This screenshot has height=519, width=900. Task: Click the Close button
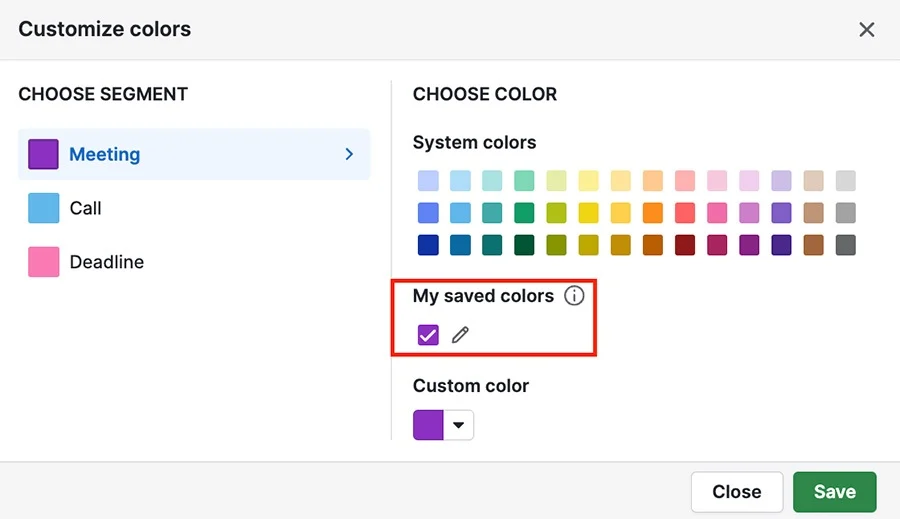point(737,492)
